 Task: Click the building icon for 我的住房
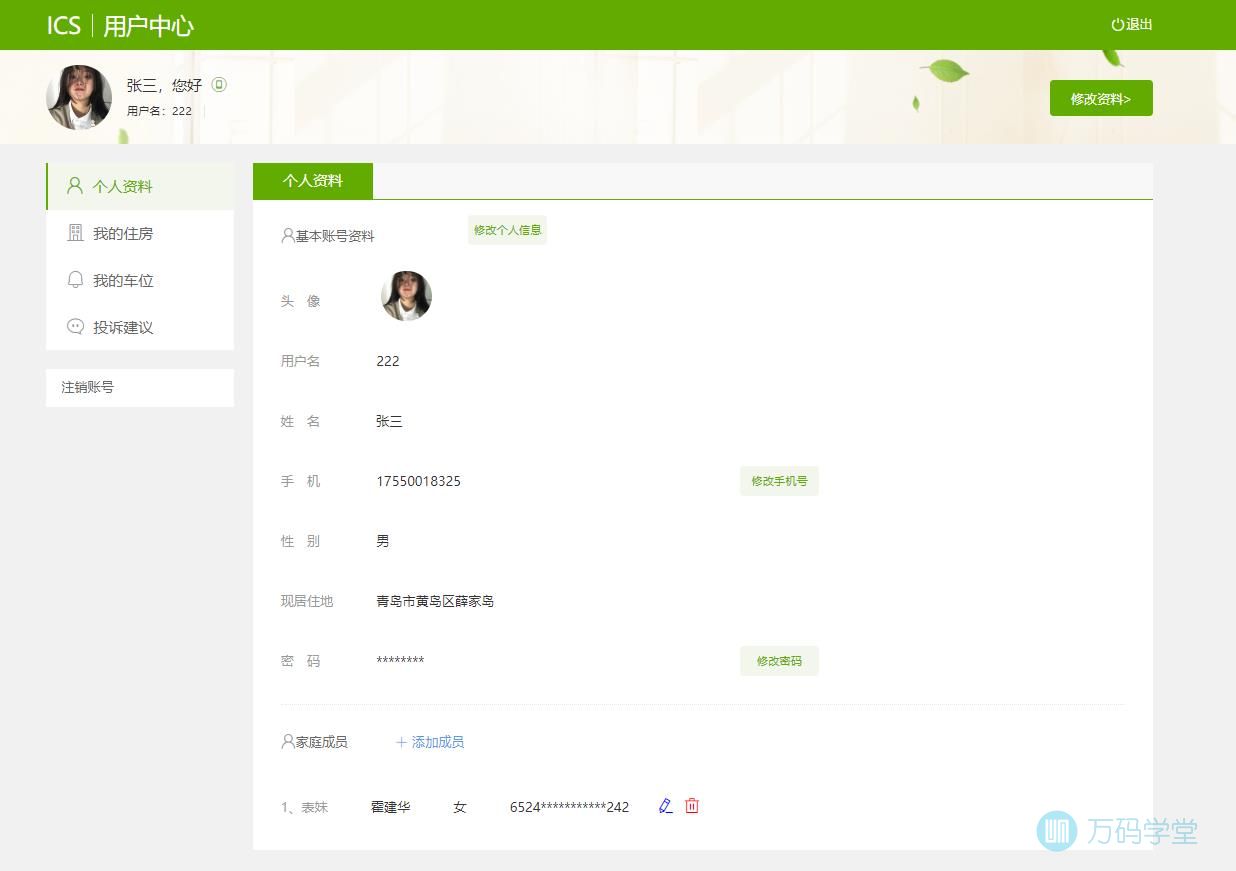tap(75, 233)
